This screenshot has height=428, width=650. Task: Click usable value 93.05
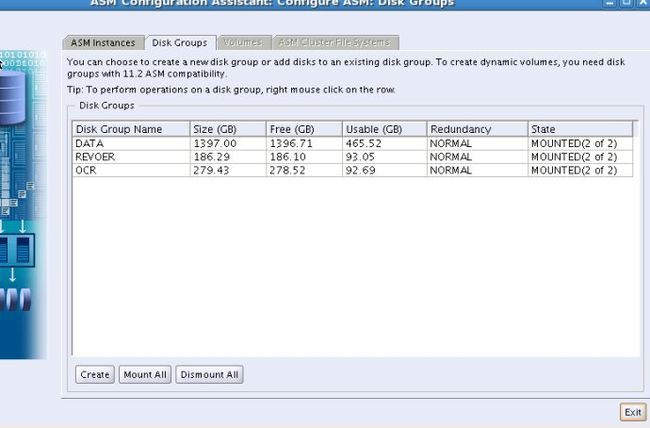pyautogui.click(x=360, y=157)
